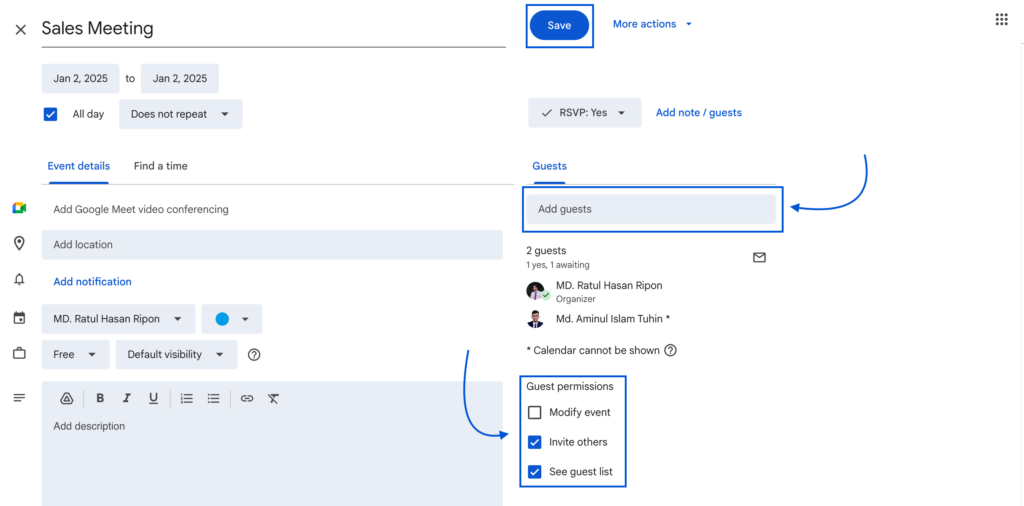The image size is (1024, 506).
Task: Expand the RSVP: Yes dropdown
Action: pos(584,113)
